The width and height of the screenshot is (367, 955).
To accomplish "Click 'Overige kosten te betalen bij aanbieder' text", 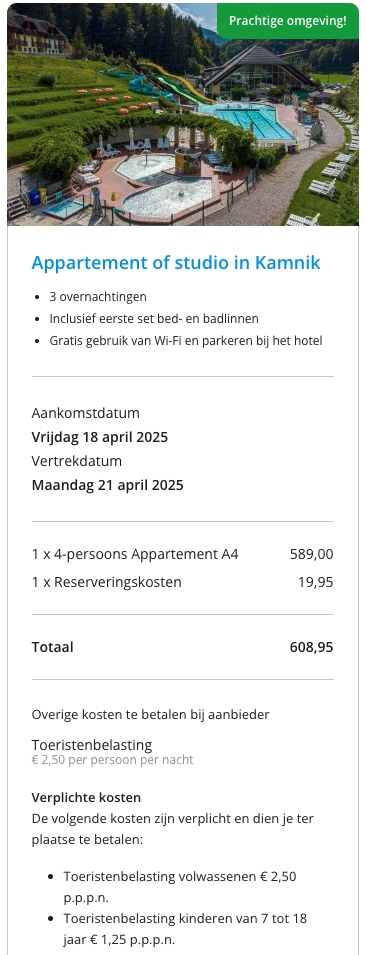I will (150, 714).
